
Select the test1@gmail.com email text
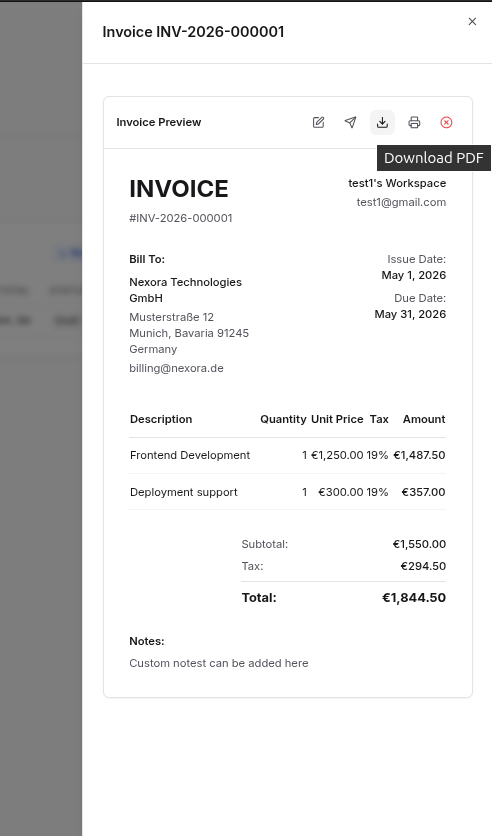[x=401, y=202]
